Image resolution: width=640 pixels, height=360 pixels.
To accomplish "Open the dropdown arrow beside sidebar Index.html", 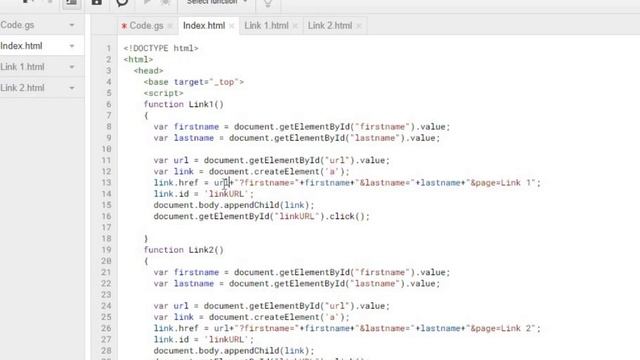I will (x=72, y=46).
